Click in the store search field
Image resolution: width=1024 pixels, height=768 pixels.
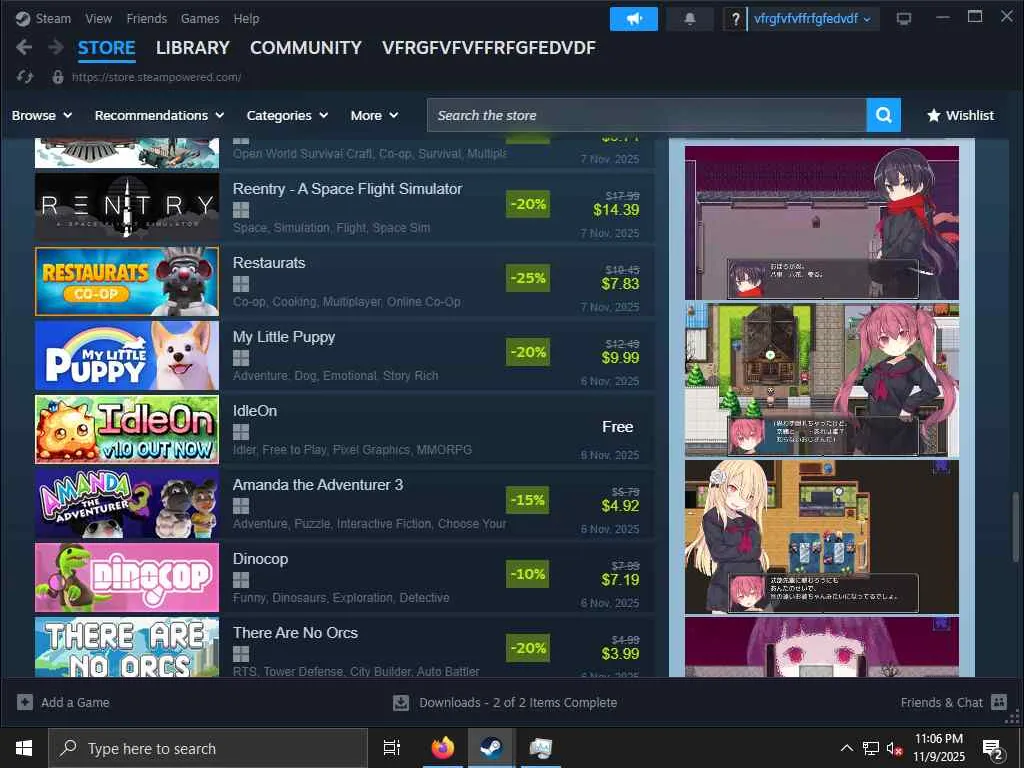[x=647, y=115]
